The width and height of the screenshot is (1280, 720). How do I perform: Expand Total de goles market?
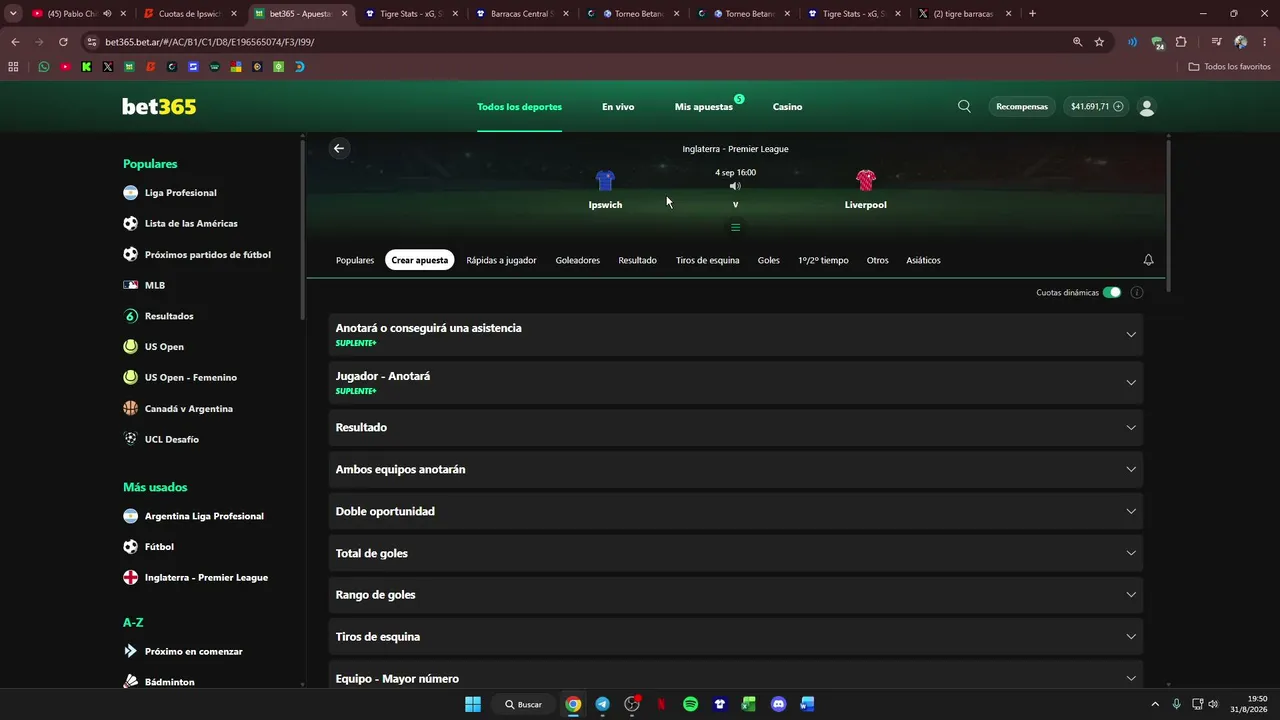point(735,553)
